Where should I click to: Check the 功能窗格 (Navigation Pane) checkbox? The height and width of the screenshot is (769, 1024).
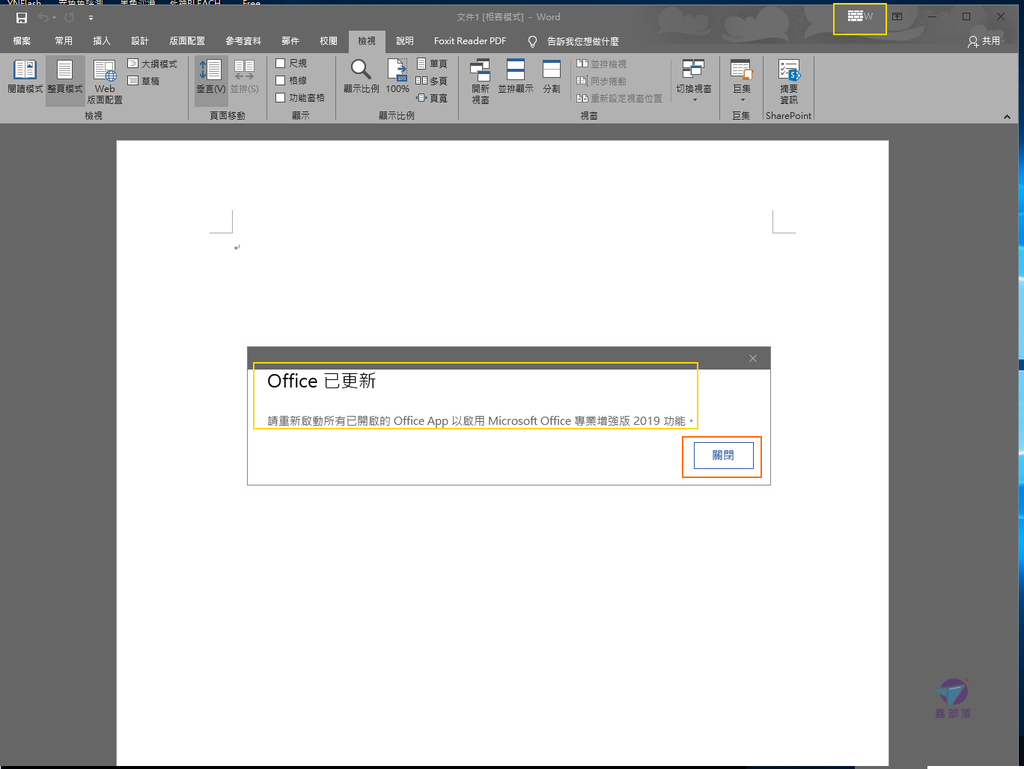click(x=281, y=98)
